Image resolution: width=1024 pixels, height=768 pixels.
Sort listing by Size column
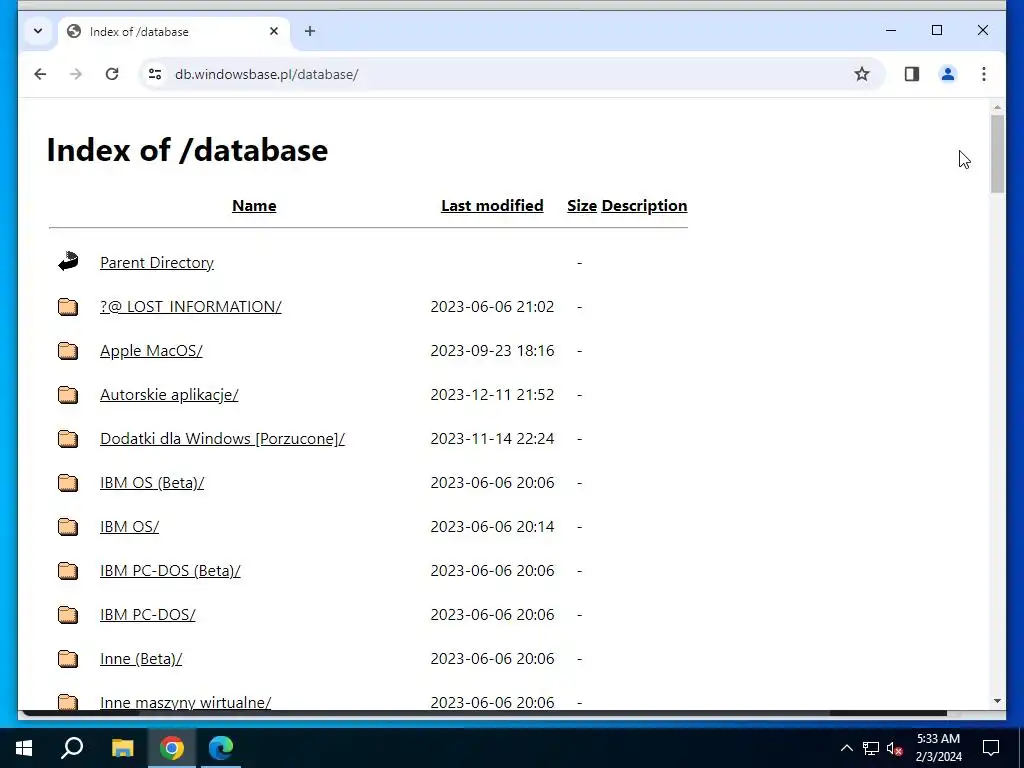click(582, 206)
